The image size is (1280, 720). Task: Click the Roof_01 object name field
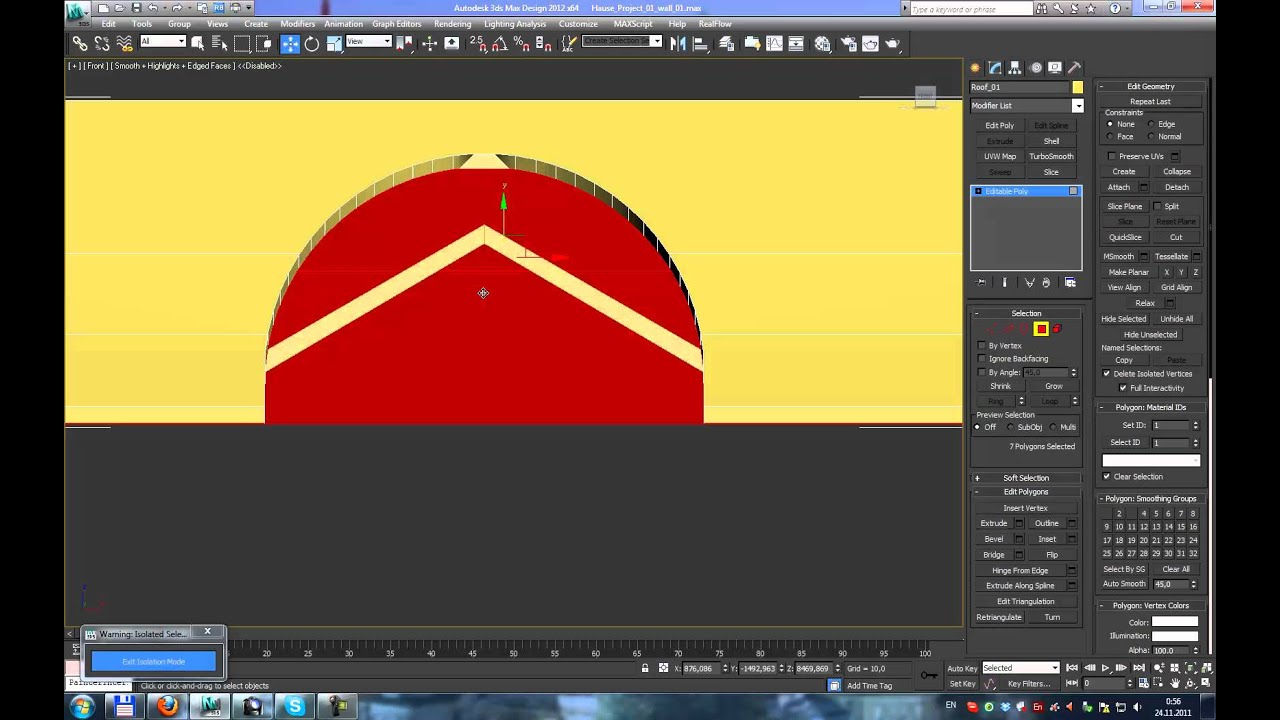1019,88
